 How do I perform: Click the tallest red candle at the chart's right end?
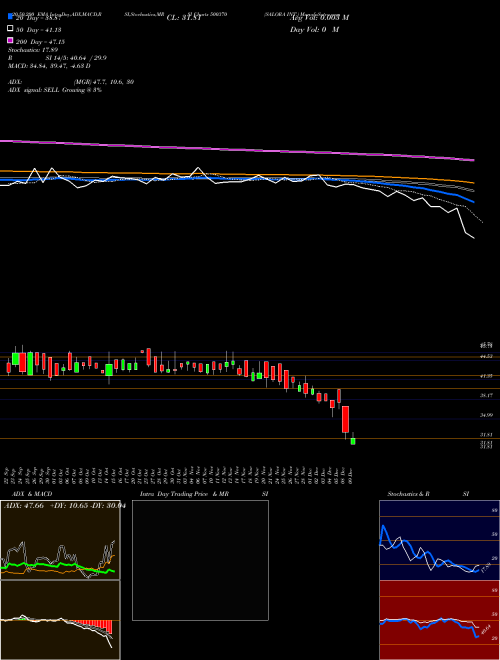pyautogui.click(x=346, y=419)
